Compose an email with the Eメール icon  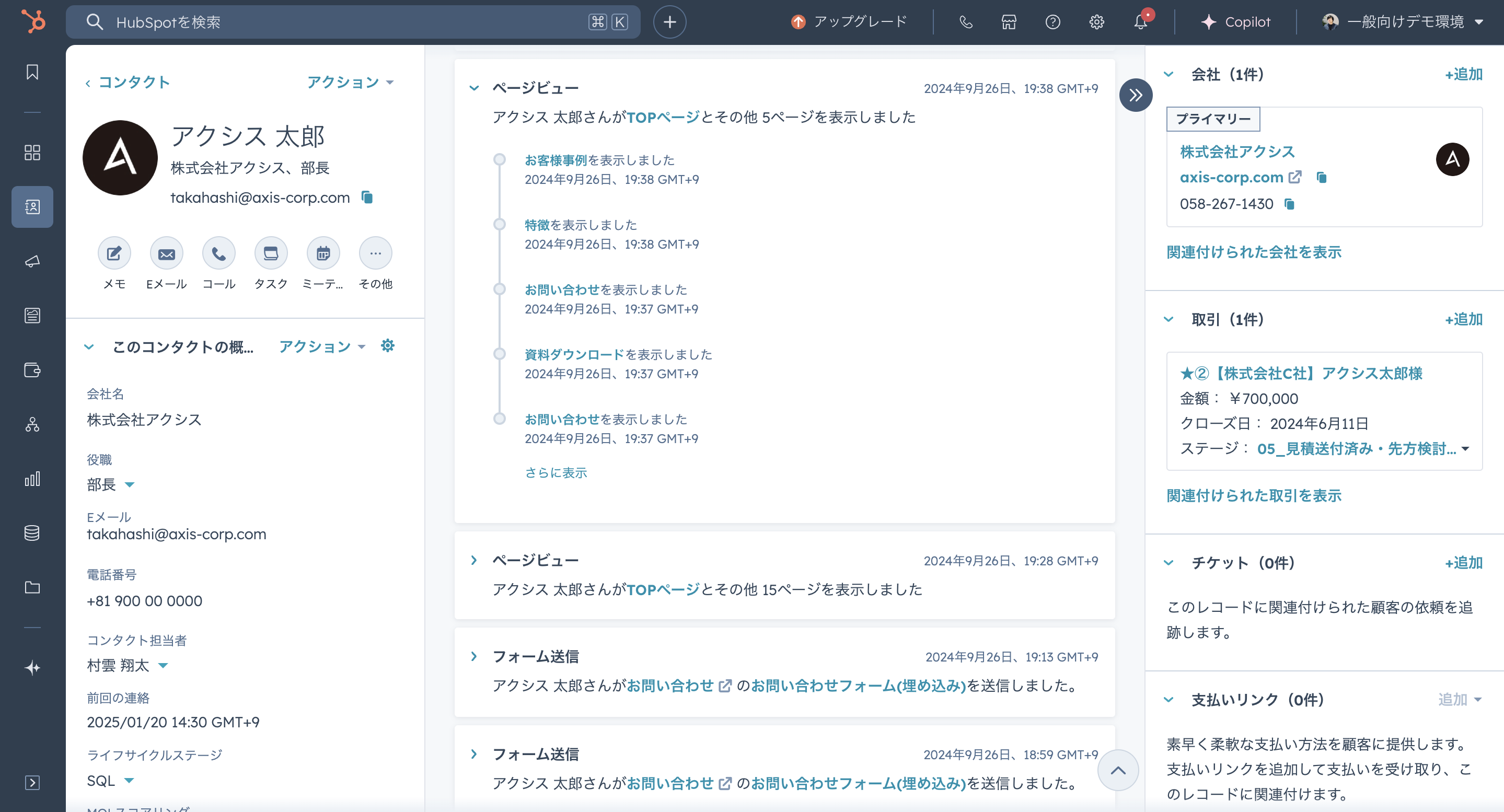coord(166,253)
